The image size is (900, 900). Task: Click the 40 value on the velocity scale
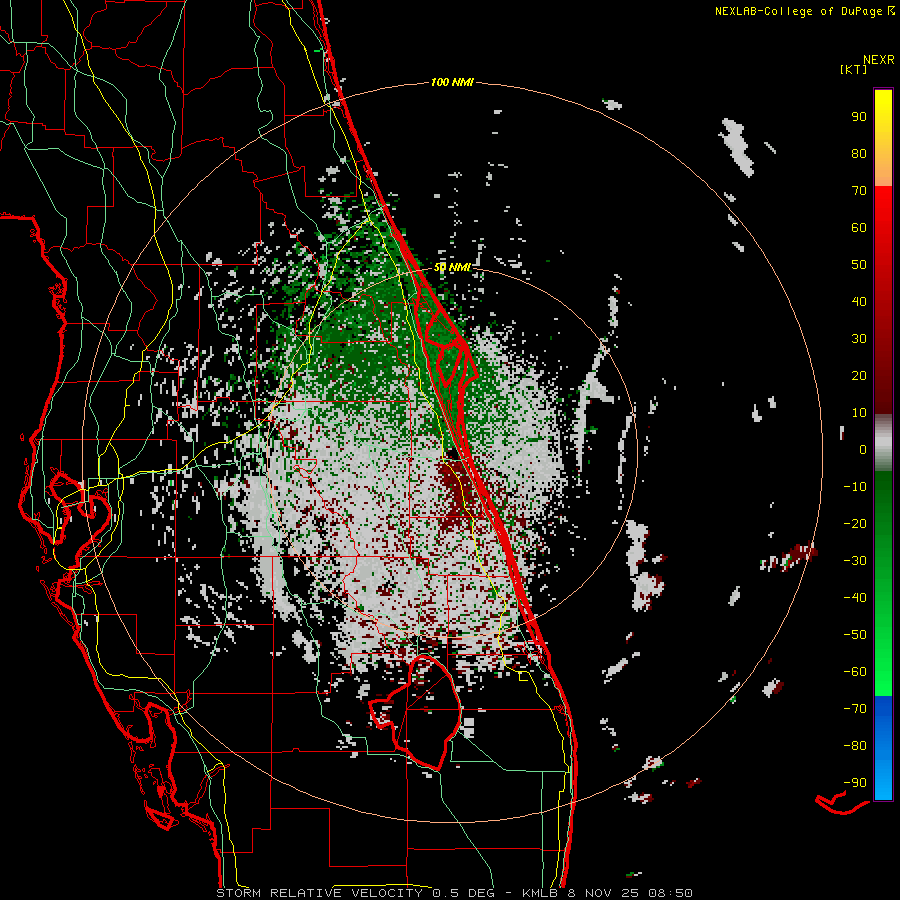coord(859,301)
